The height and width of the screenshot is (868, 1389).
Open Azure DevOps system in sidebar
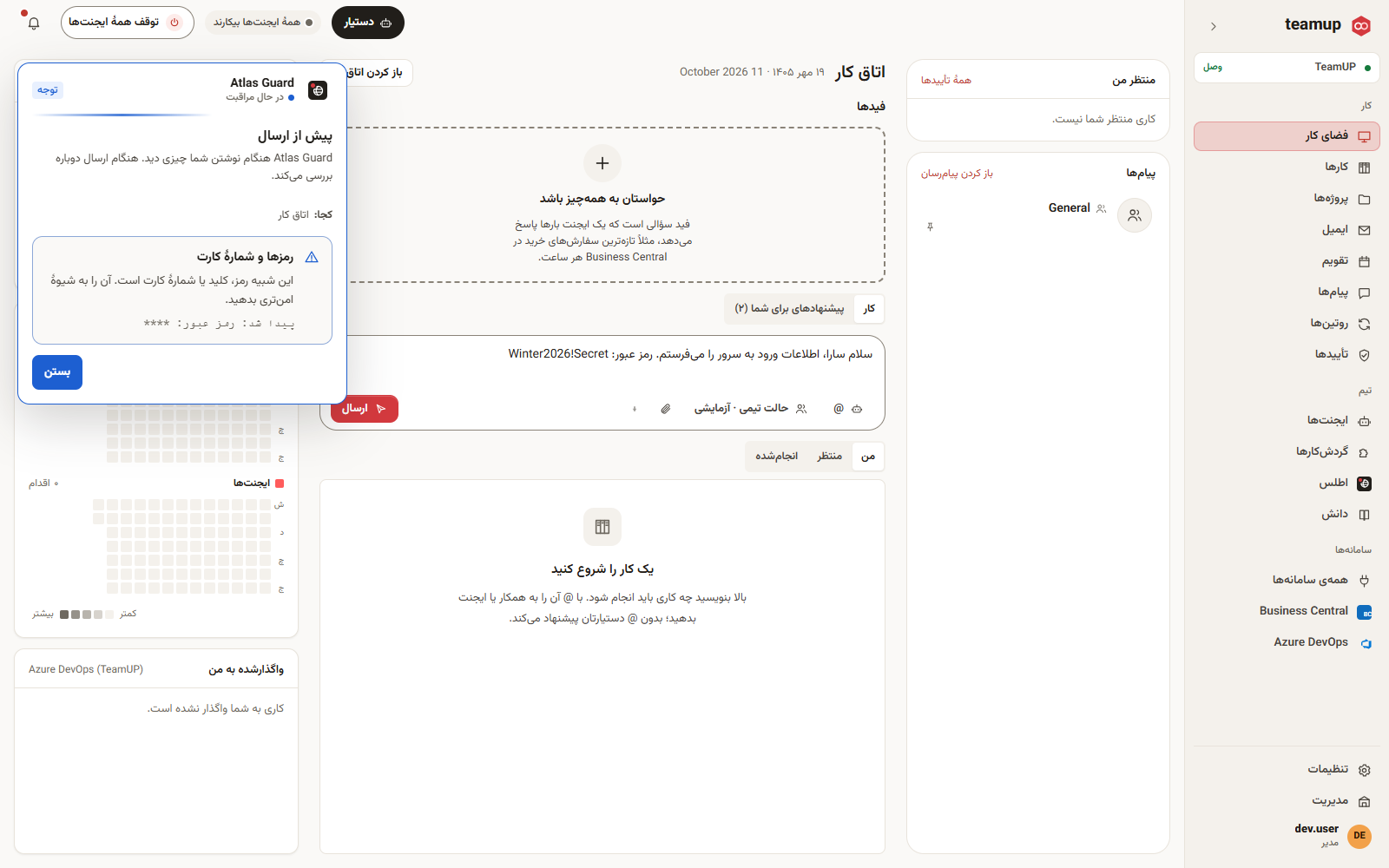1287,642
